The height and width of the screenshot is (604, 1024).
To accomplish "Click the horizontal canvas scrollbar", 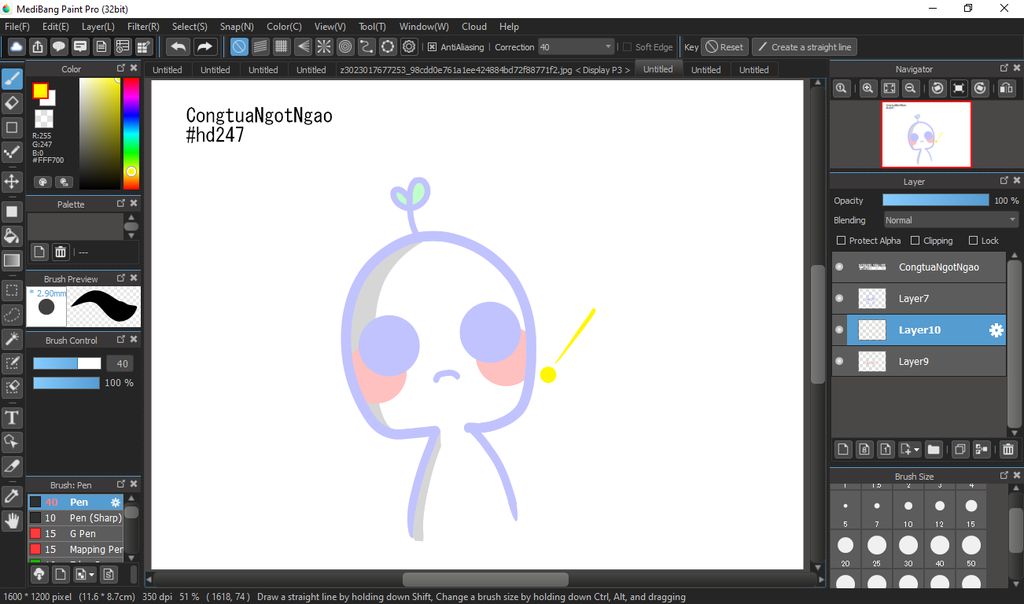I will [x=485, y=579].
